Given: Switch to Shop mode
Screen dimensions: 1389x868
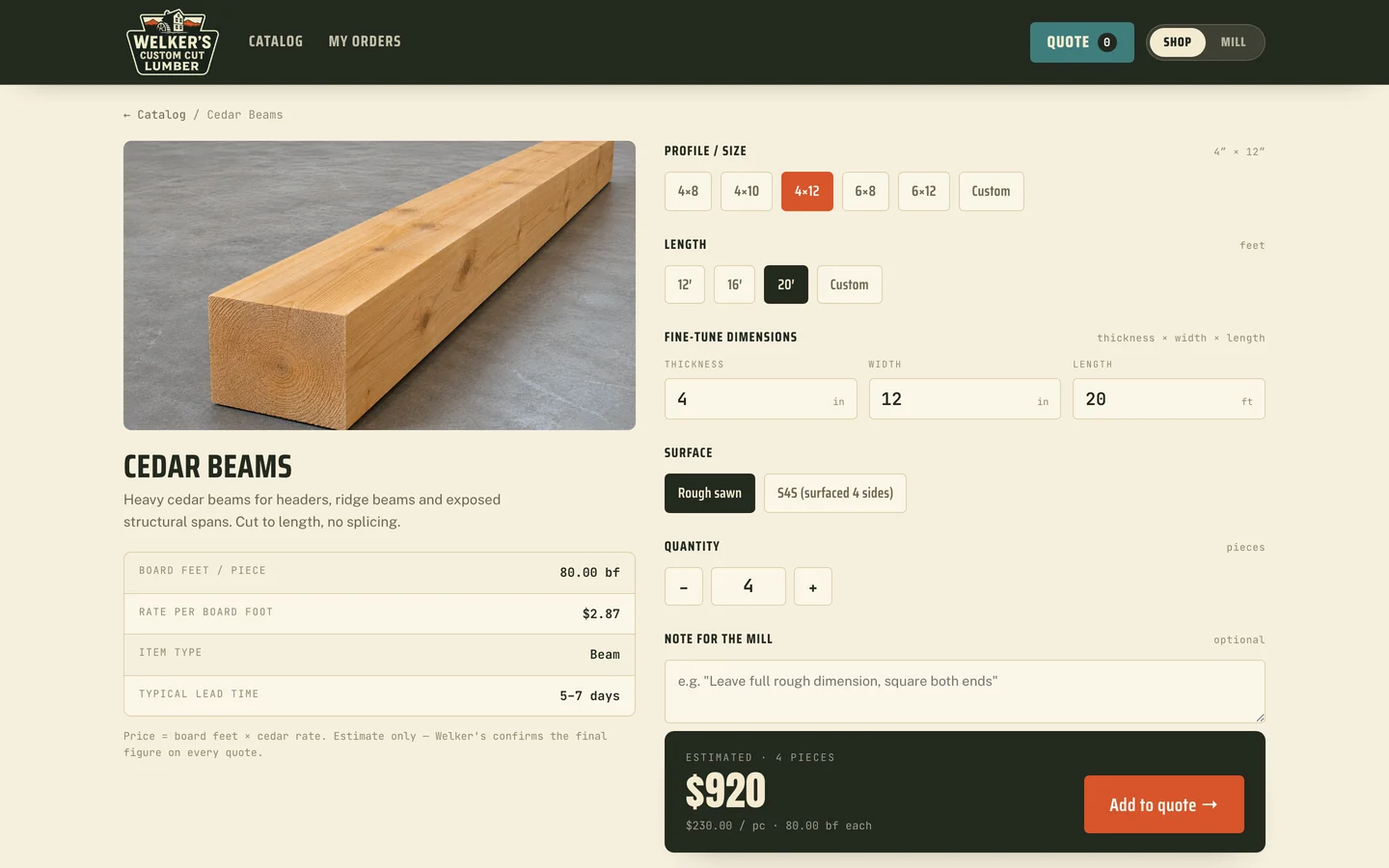Looking at the screenshot, I should pyautogui.click(x=1177, y=42).
